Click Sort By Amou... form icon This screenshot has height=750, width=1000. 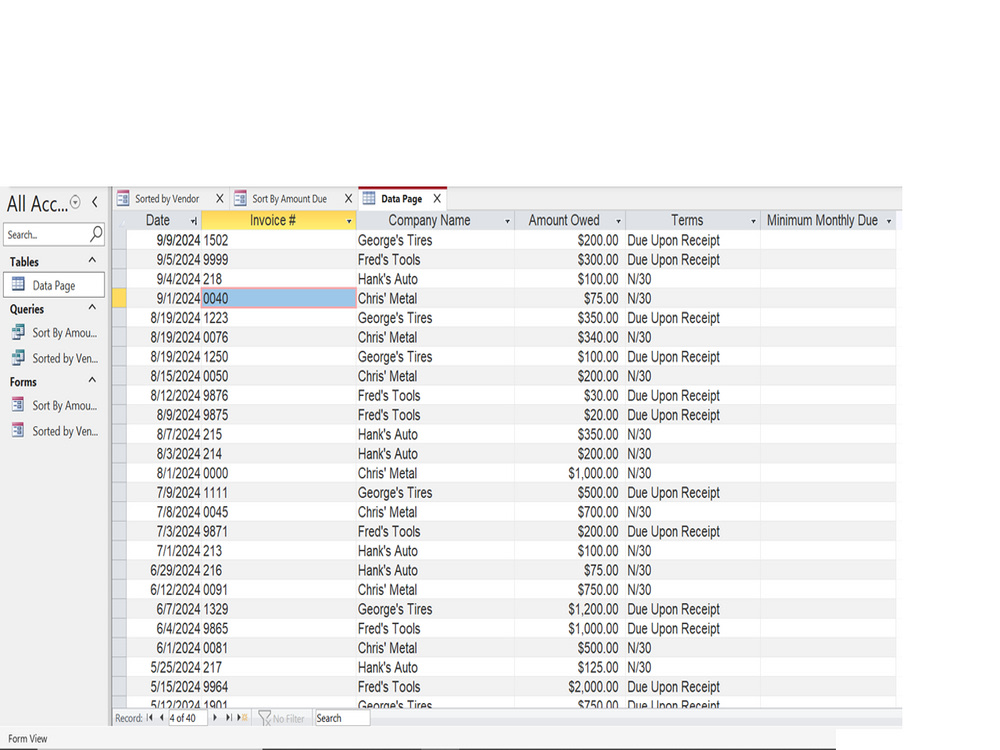click(18, 405)
